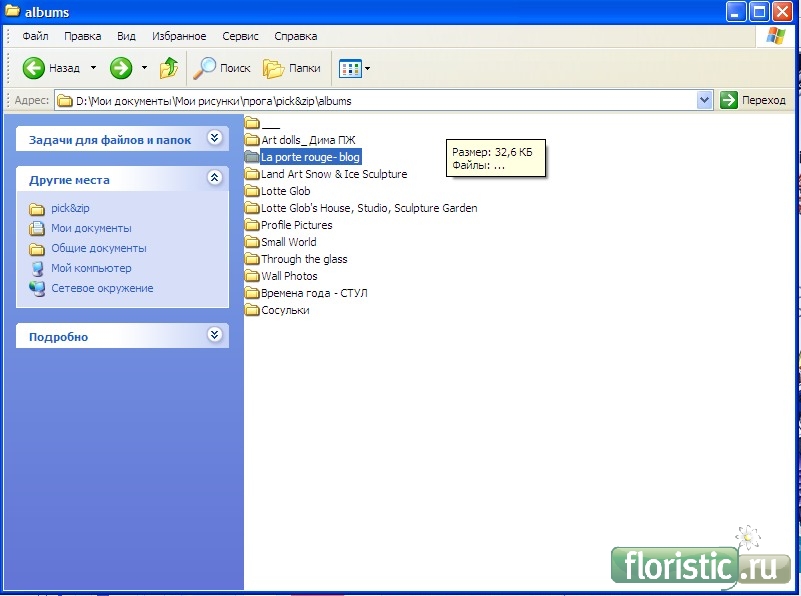Select the Времена года - СТУЛ name
Image resolution: width=801 pixels, height=596 pixels.
pyautogui.click(x=314, y=293)
